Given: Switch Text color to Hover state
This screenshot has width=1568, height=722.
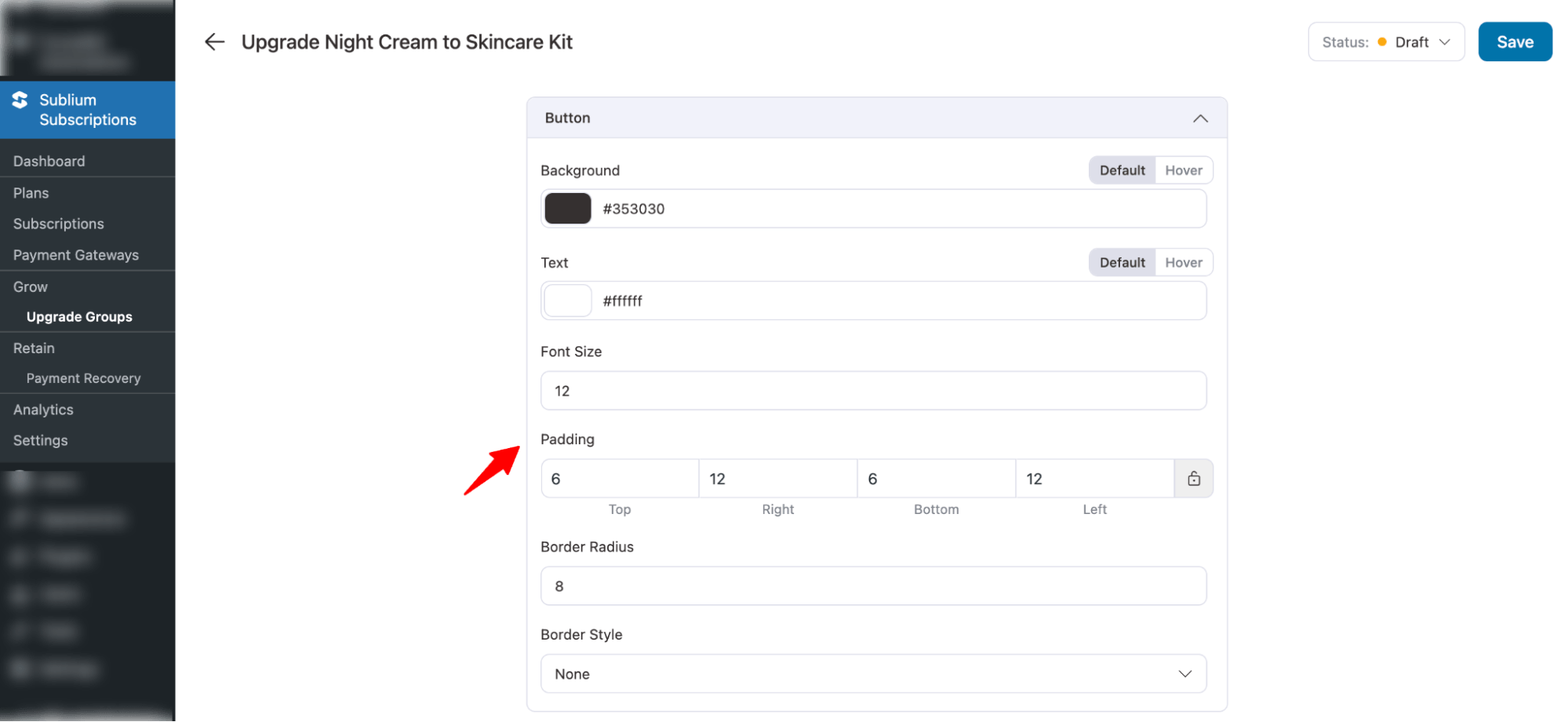Looking at the screenshot, I should [1183, 263].
